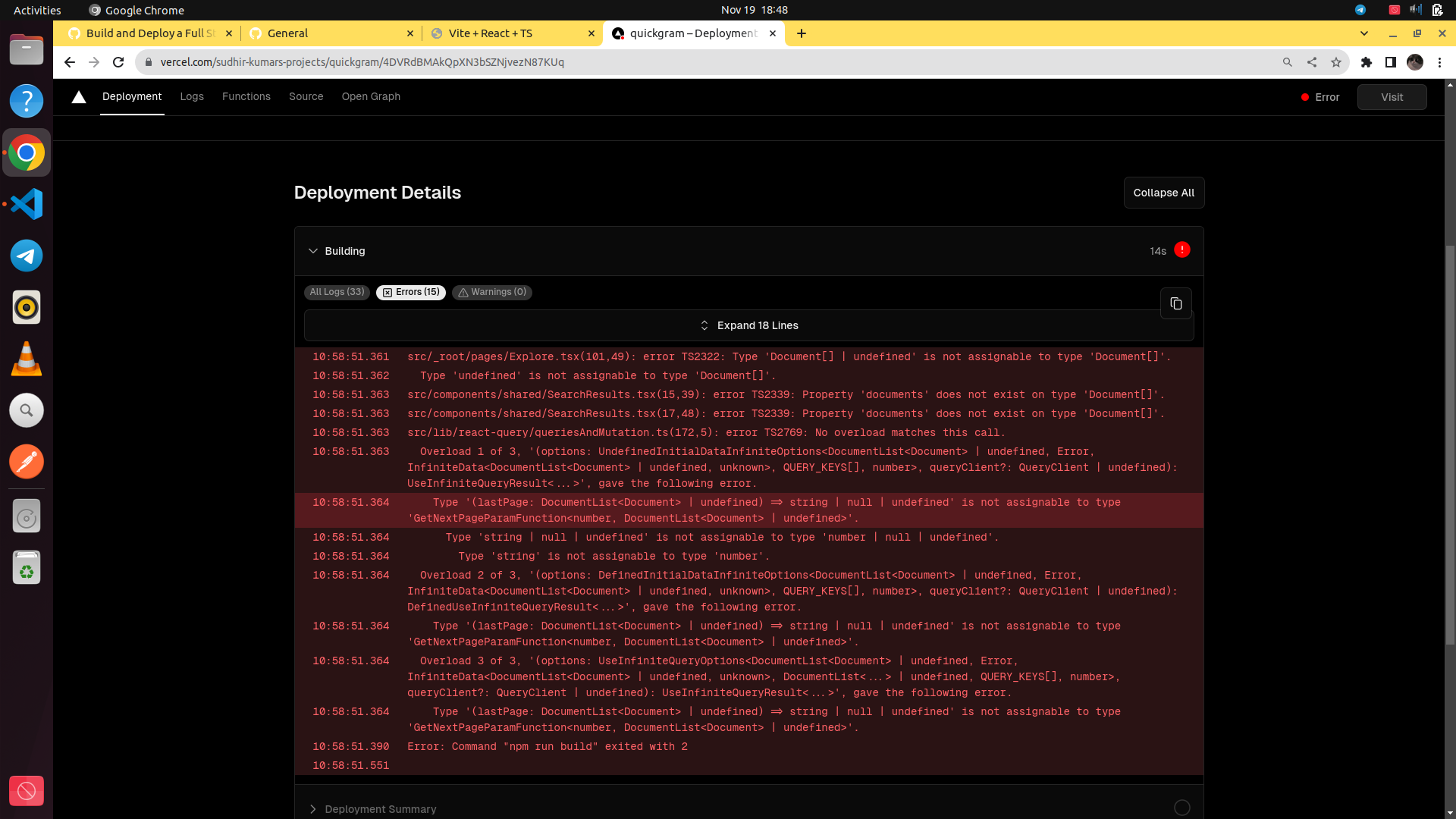Copy the build logs using copy icon
This screenshot has width=1456, height=819.
[x=1176, y=303]
